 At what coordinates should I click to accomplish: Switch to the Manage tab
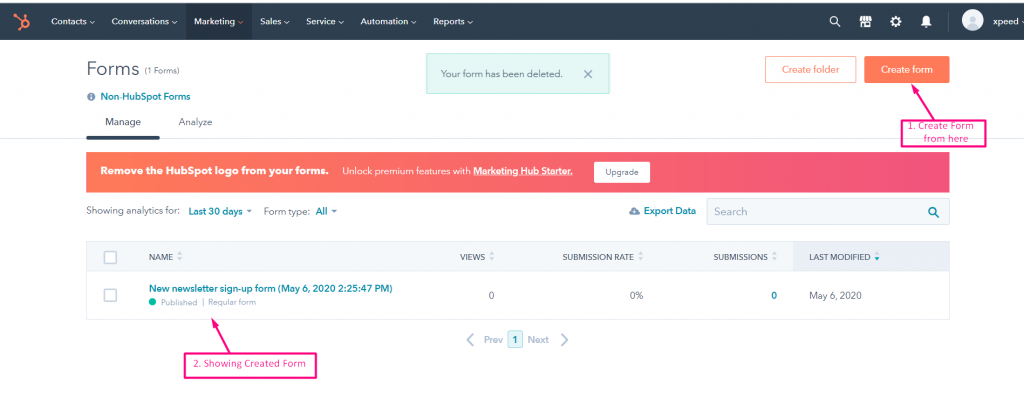(123, 122)
